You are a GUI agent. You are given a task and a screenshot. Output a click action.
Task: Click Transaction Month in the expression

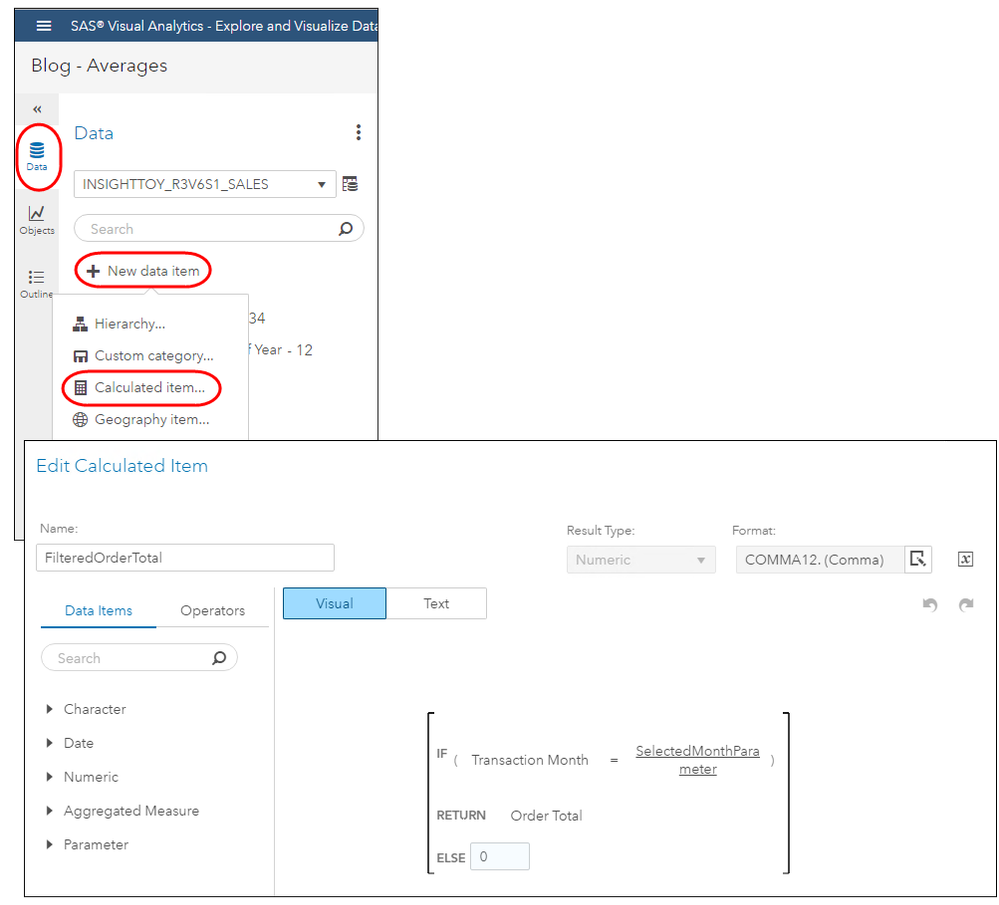[529, 760]
